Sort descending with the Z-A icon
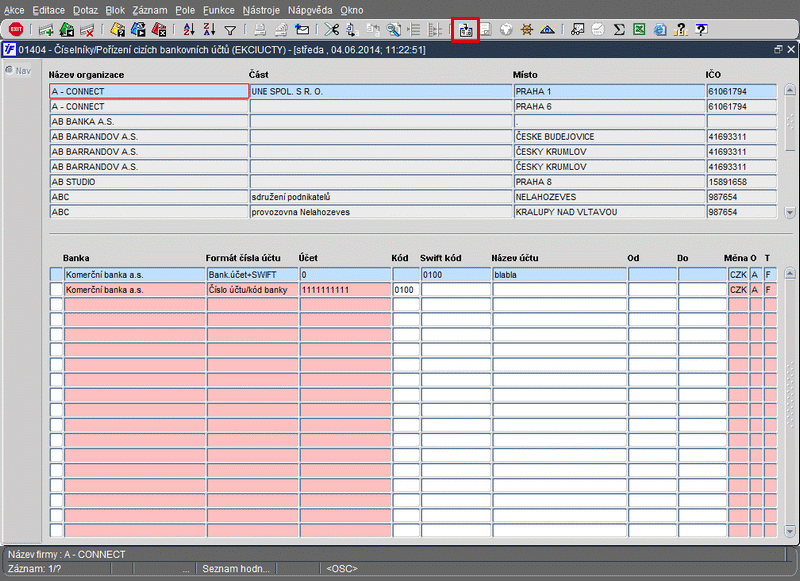The height and width of the screenshot is (581, 800). (209, 30)
